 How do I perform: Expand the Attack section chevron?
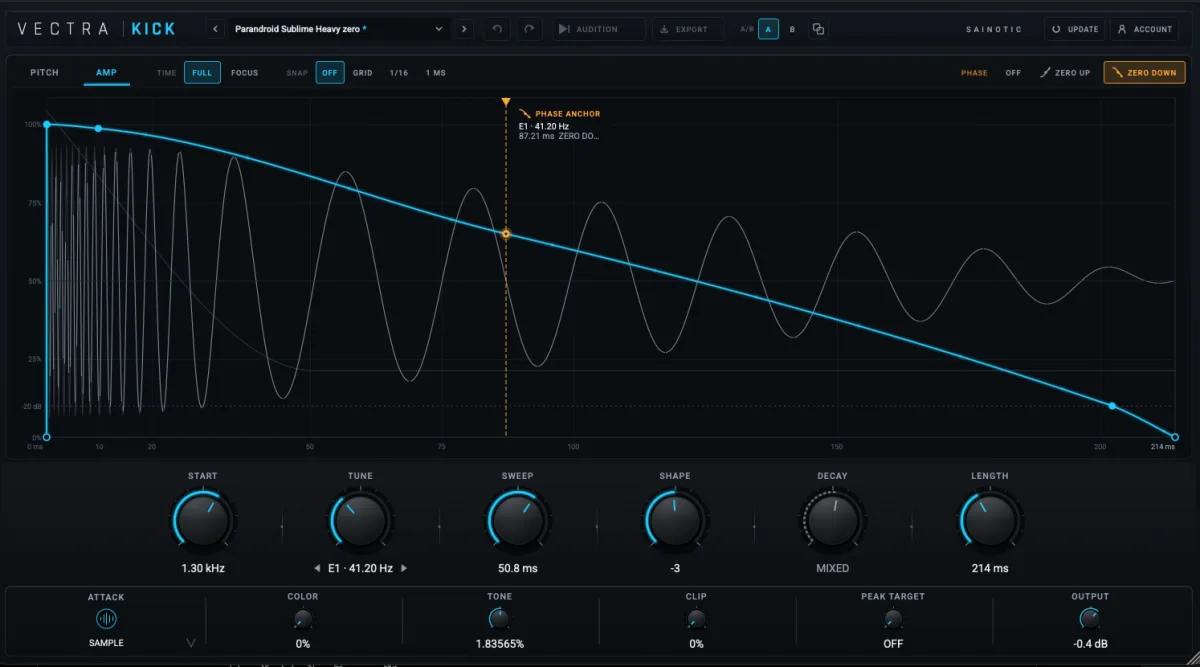pos(191,642)
